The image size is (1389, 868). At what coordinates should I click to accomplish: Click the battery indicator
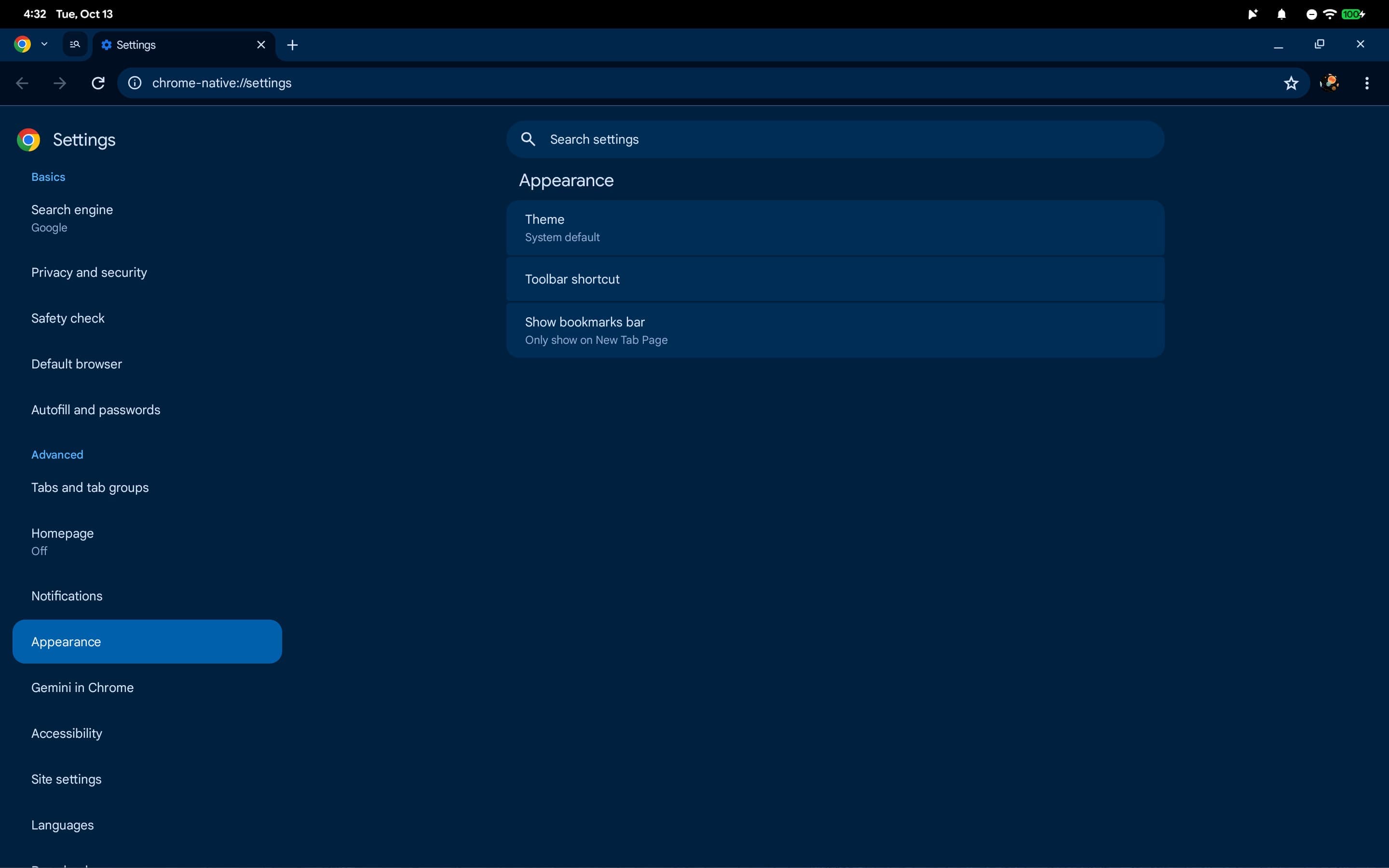pos(1353,14)
